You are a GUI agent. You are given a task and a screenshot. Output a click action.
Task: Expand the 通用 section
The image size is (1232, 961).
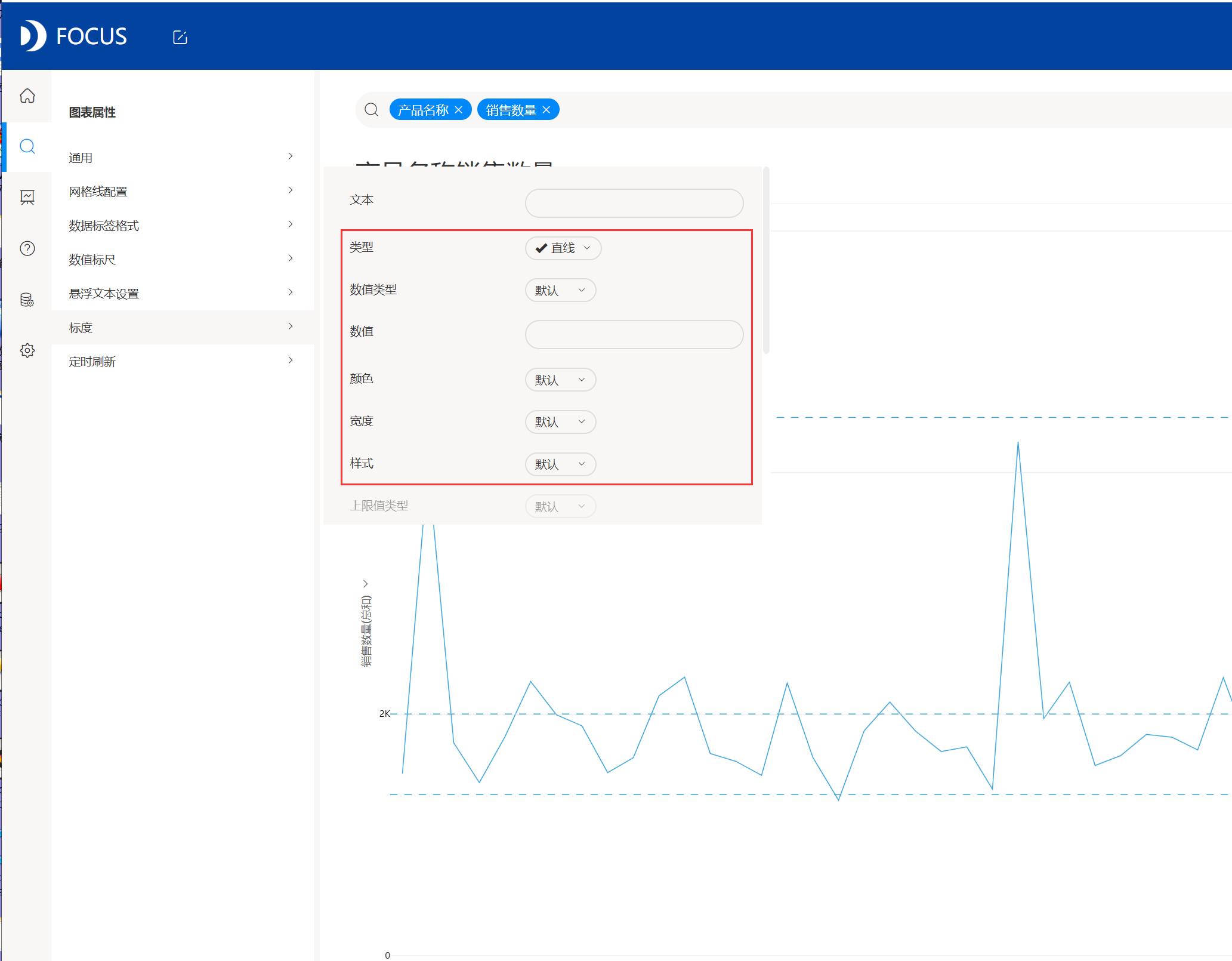(183, 157)
